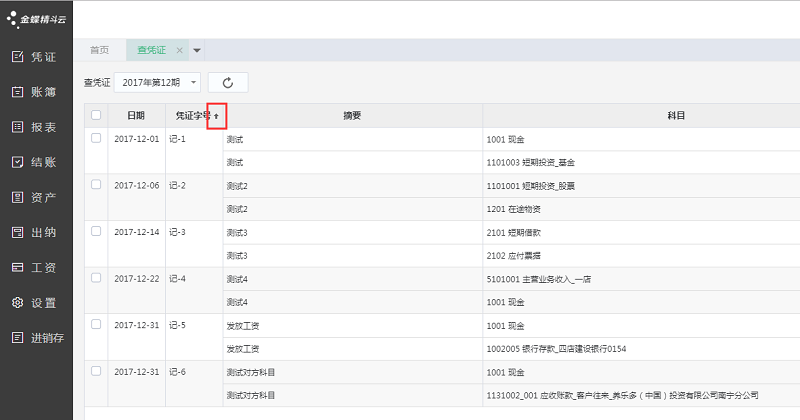Switch to the 首页 tab

coord(99,50)
